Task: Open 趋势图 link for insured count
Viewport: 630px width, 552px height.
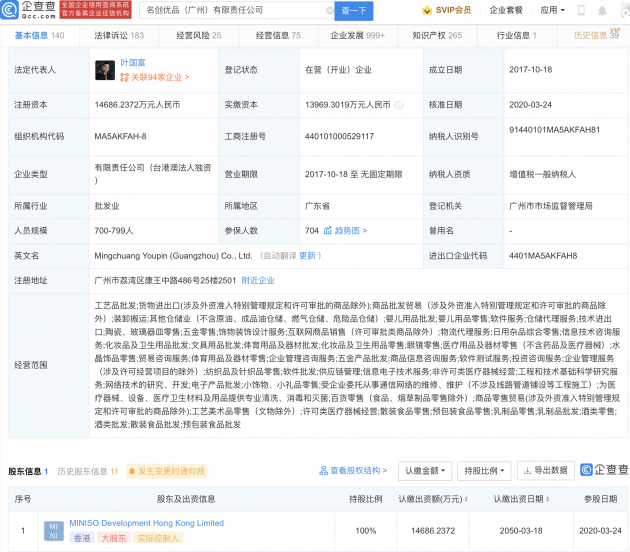Action: (351, 231)
